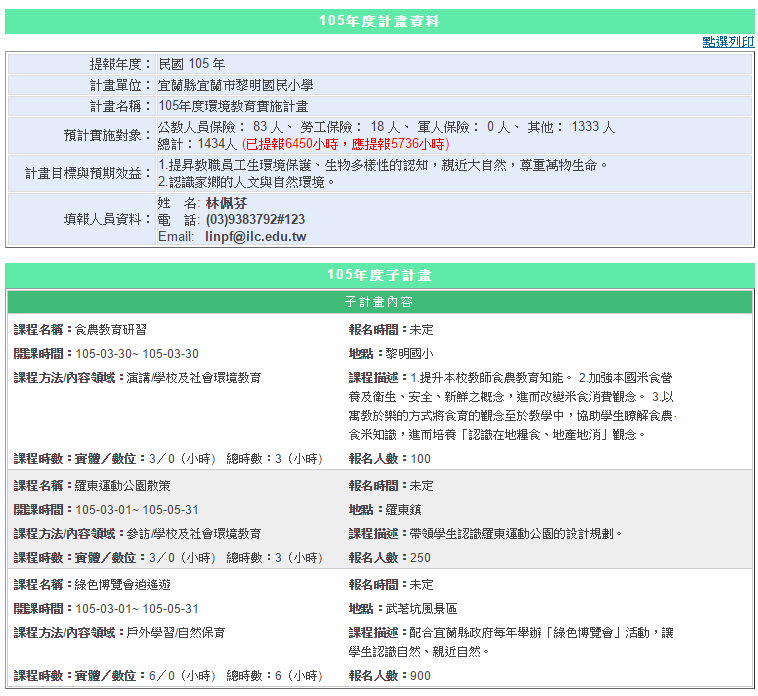The image size is (758, 696).
Task: Click the 填報人員資料 field label
Action: [x=109, y=220]
